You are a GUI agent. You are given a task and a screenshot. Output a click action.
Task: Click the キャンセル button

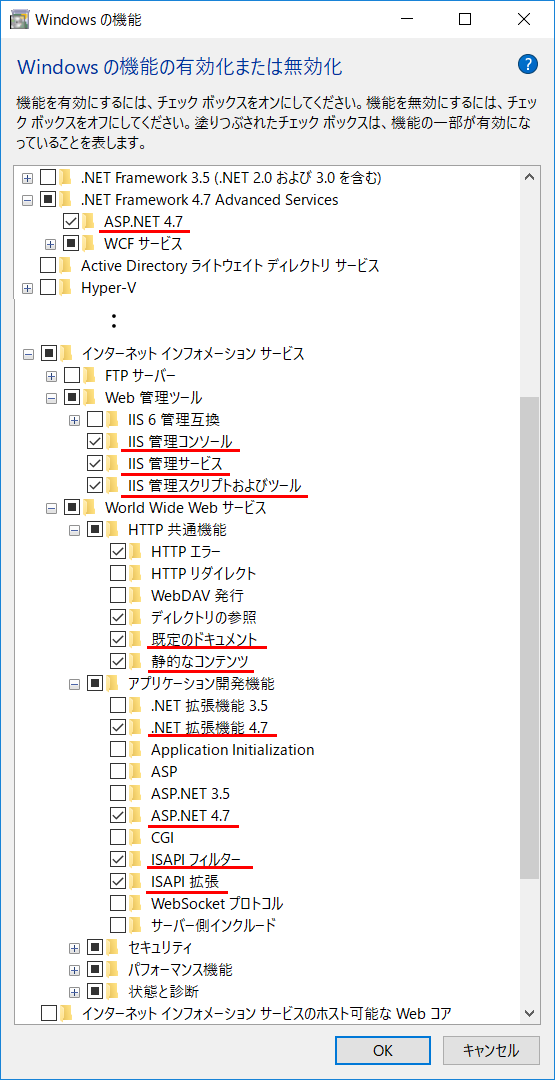[x=490, y=1050]
